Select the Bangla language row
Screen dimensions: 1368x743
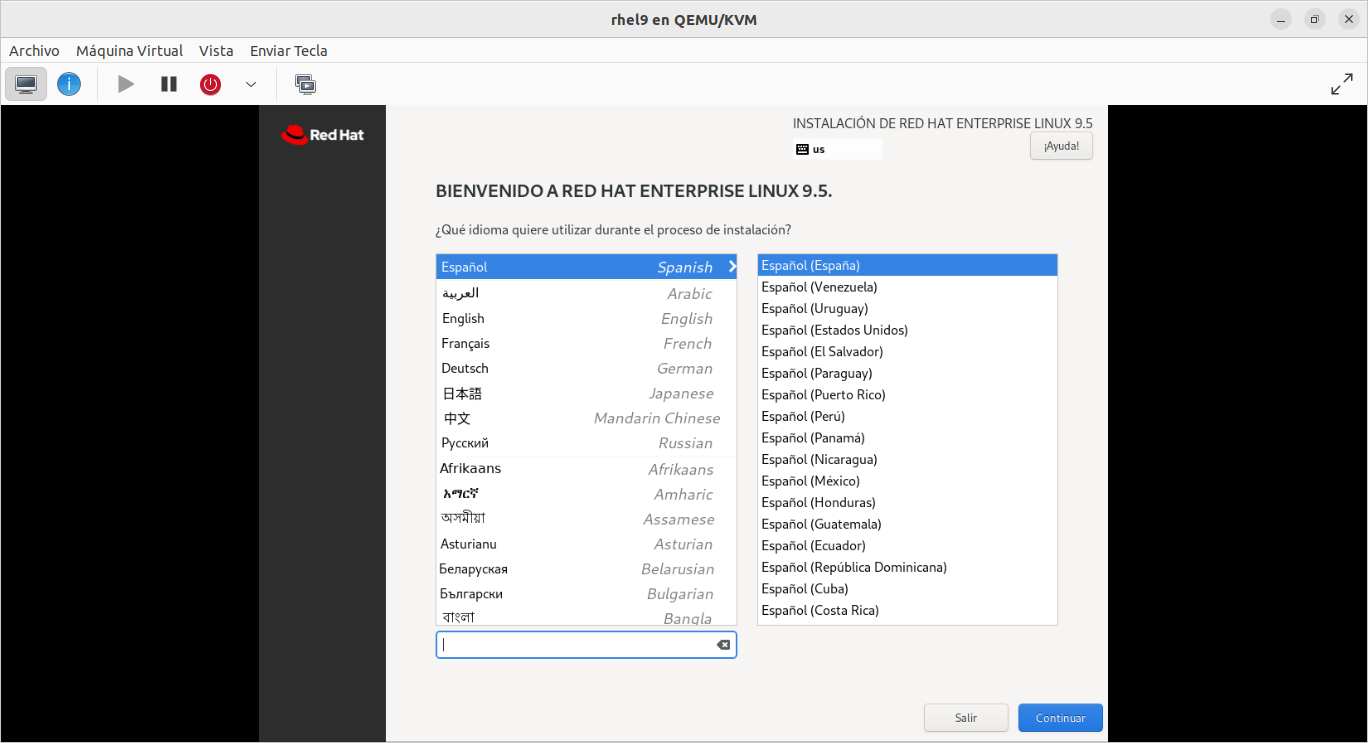tap(586, 617)
